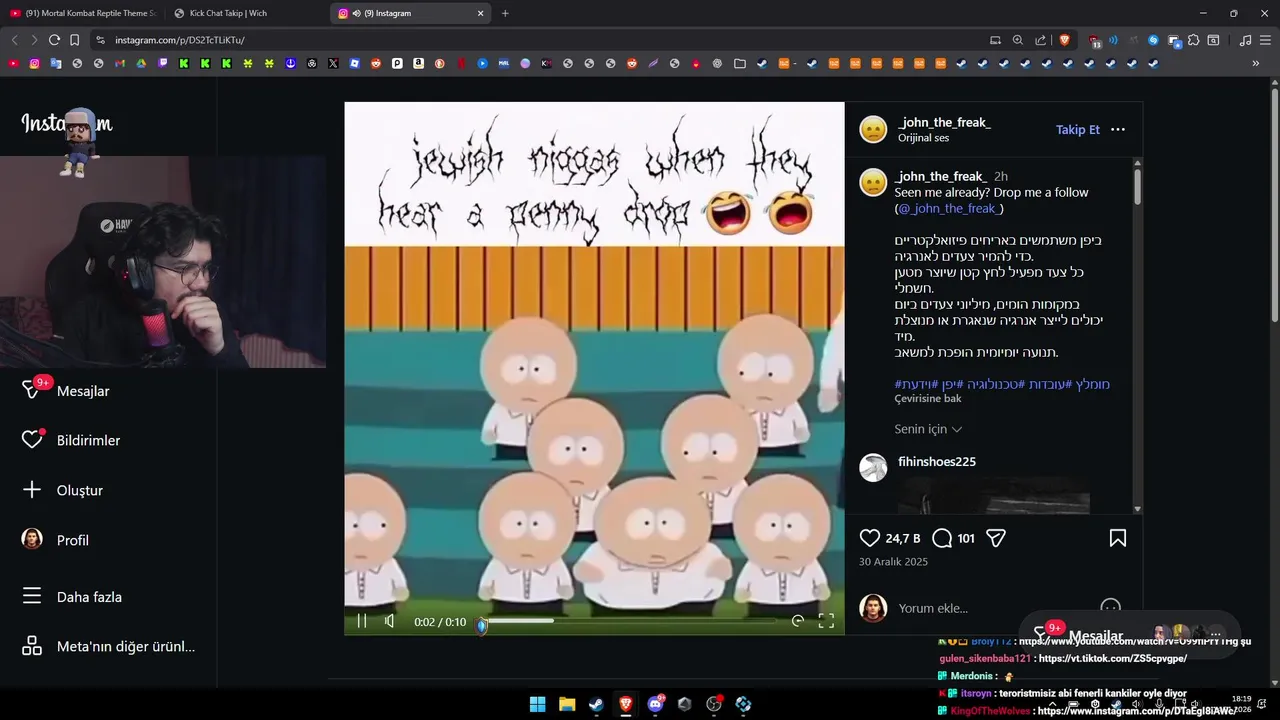The image size is (1280, 720).
Task: Open the Brave hamburger main menu
Action: point(1265,40)
